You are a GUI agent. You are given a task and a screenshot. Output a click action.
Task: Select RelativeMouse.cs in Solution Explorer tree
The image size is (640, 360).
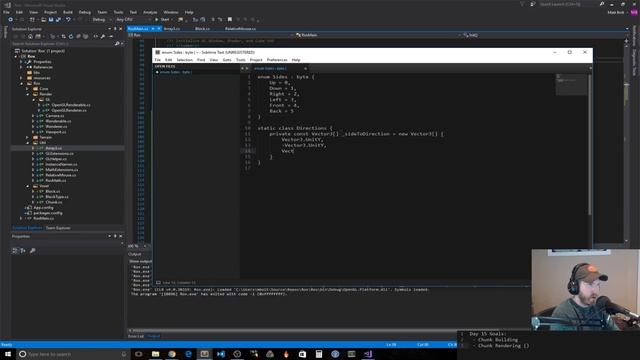point(60,175)
